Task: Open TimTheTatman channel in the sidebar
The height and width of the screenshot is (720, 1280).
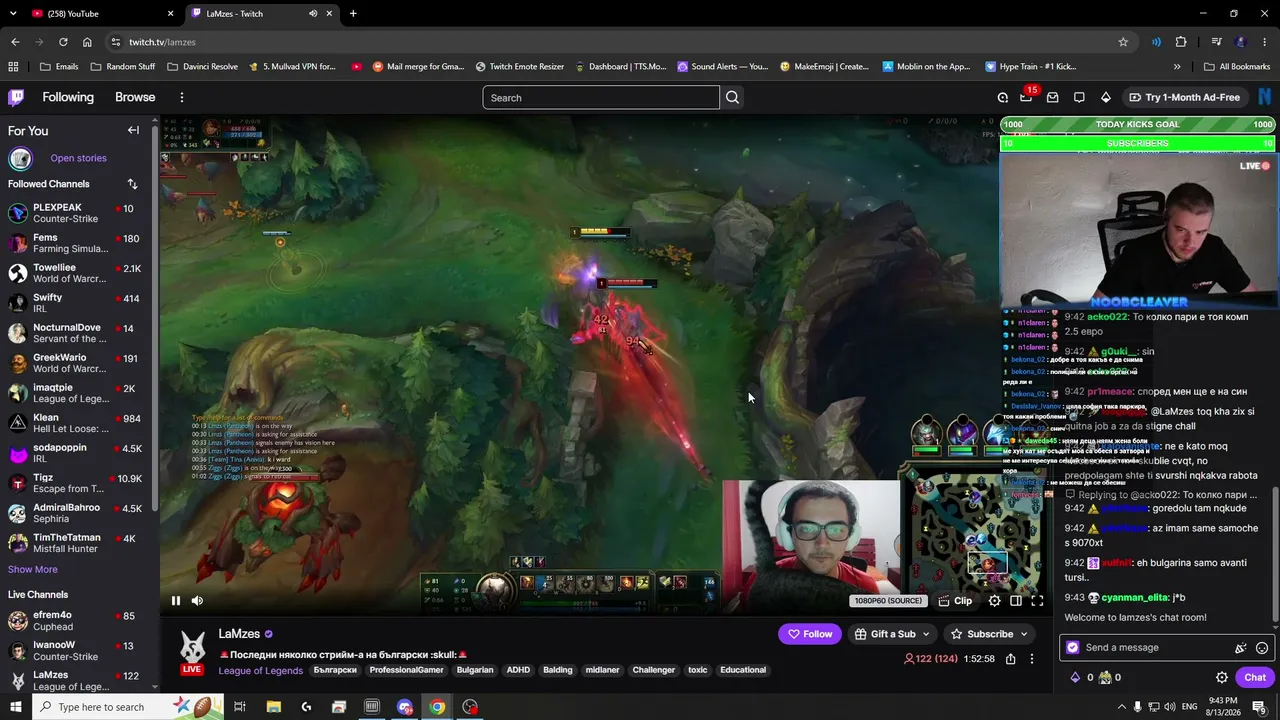Action: pyautogui.click(x=75, y=543)
